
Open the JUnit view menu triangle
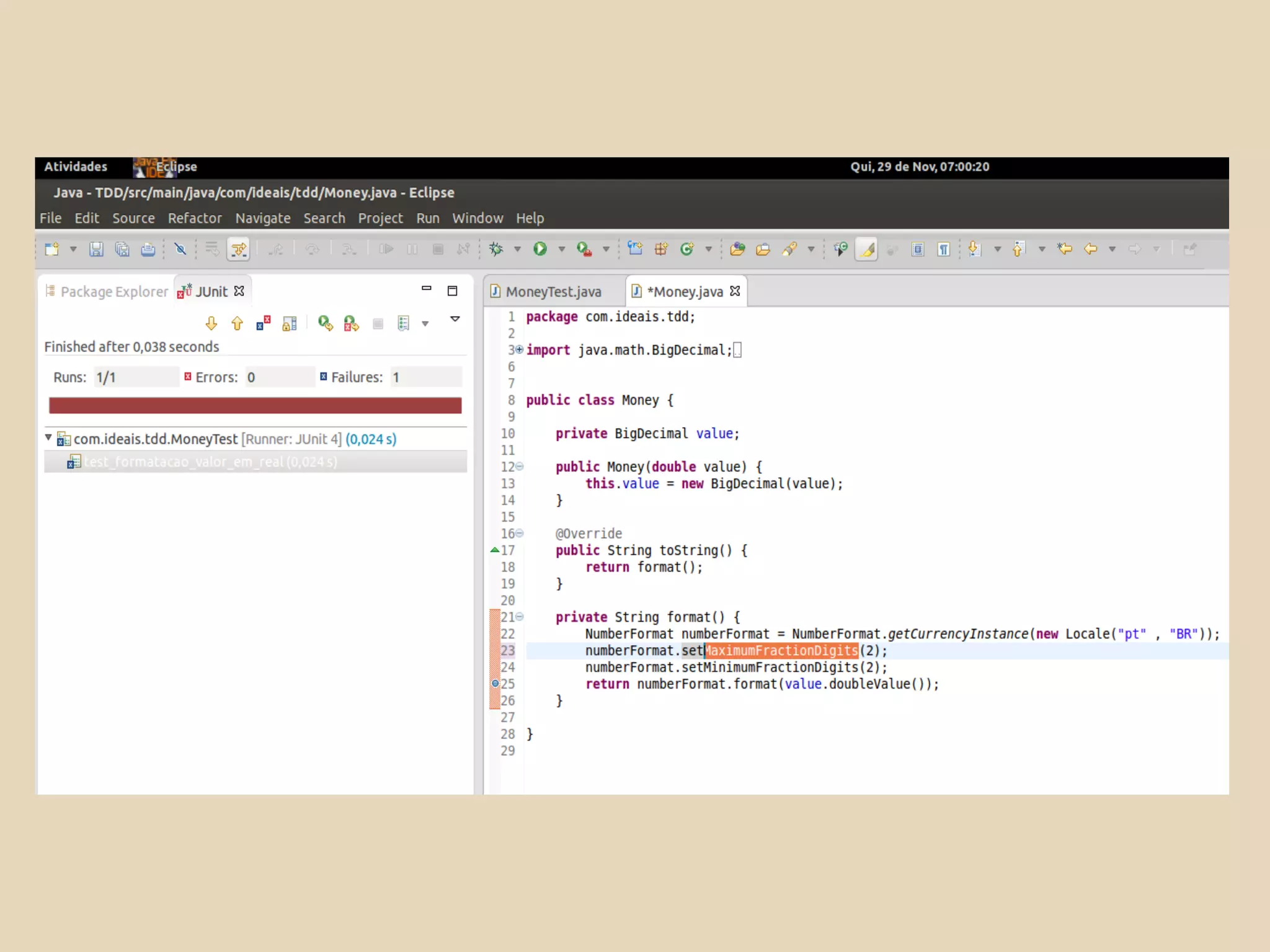[x=455, y=319]
